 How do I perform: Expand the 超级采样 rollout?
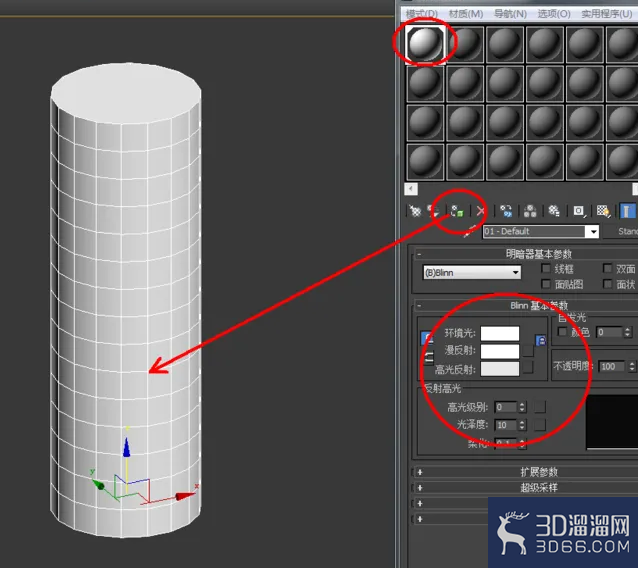(x=420, y=487)
